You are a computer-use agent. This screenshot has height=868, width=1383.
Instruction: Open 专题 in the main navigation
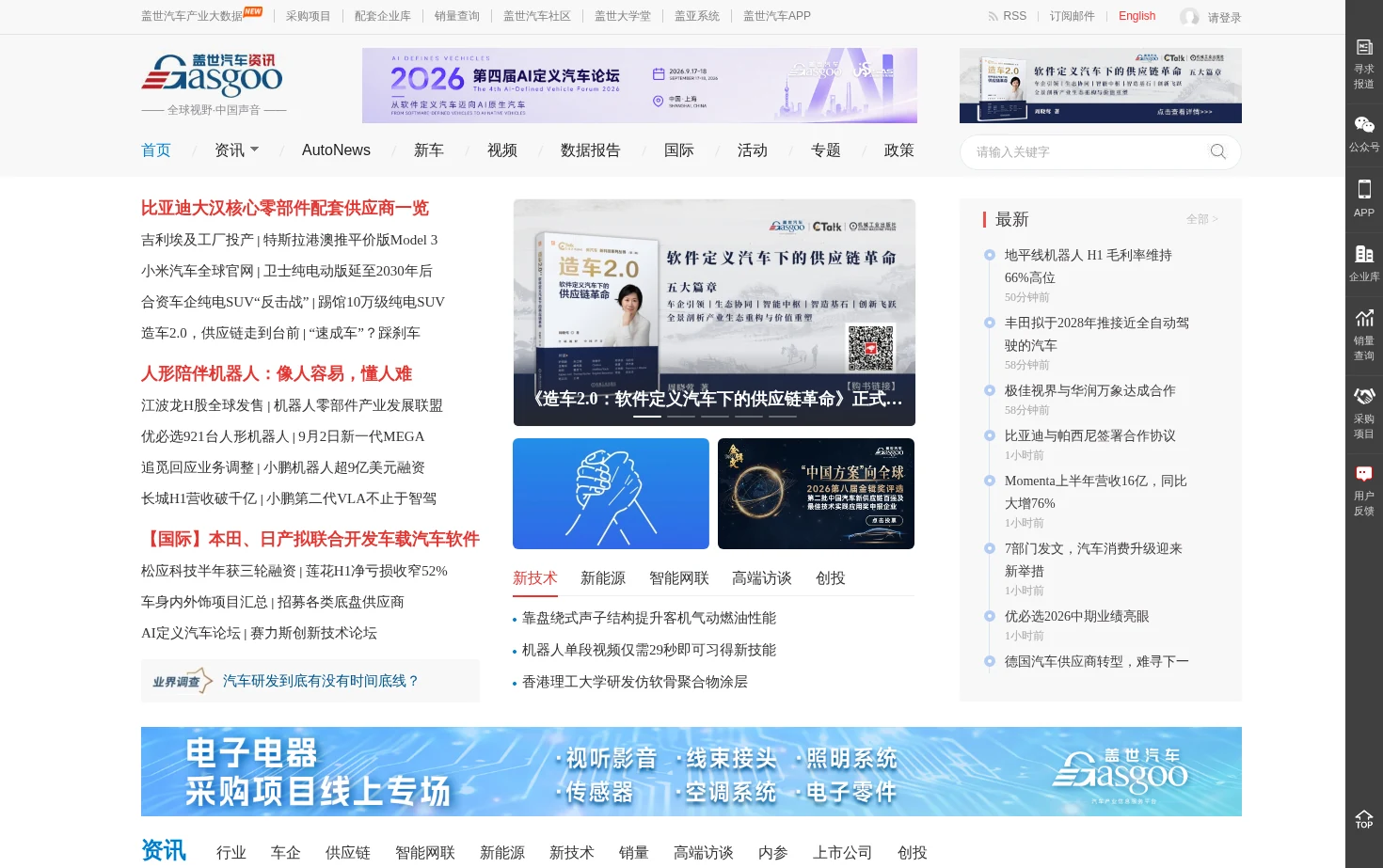pyautogui.click(x=826, y=150)
